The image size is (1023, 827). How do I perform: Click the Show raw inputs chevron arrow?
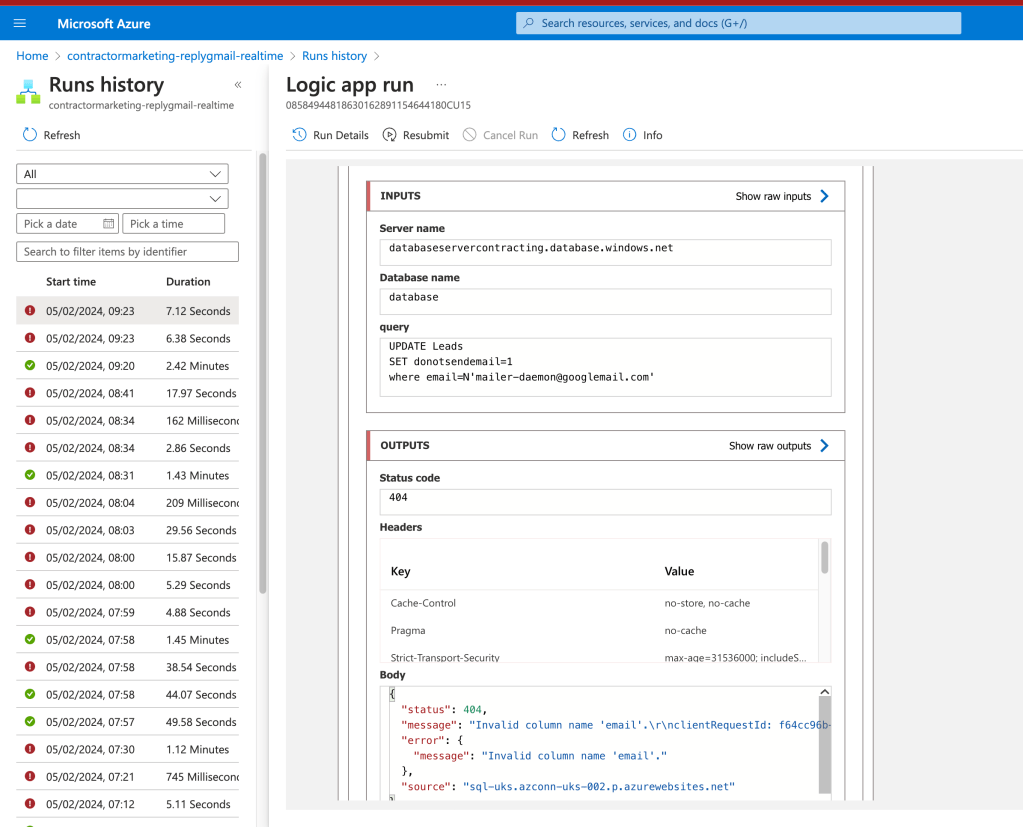tap(824, 196)
